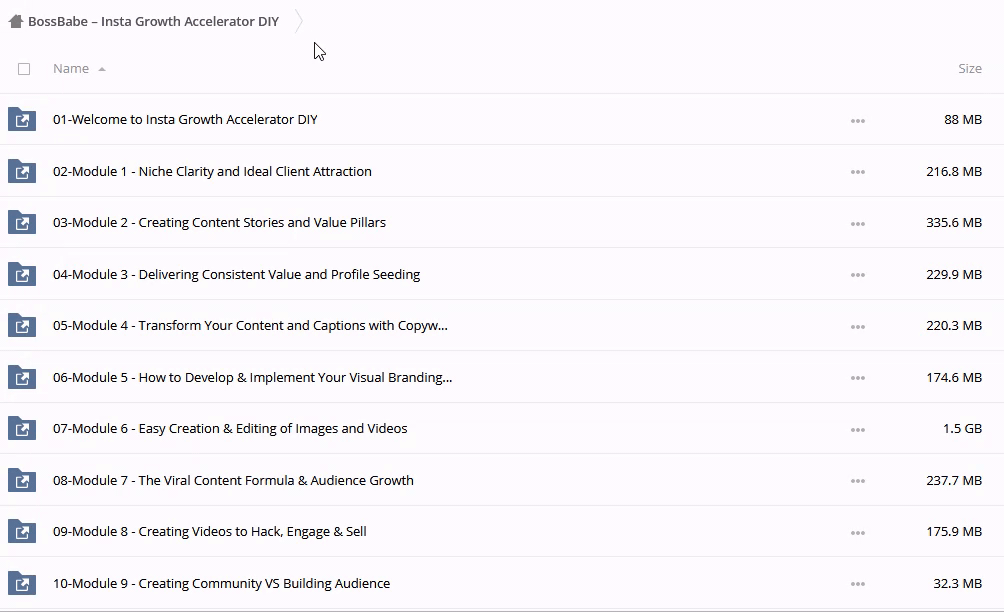
Task: Expand the breadcrumb chevron after the folder title
Action: click(x=298, y=22)
